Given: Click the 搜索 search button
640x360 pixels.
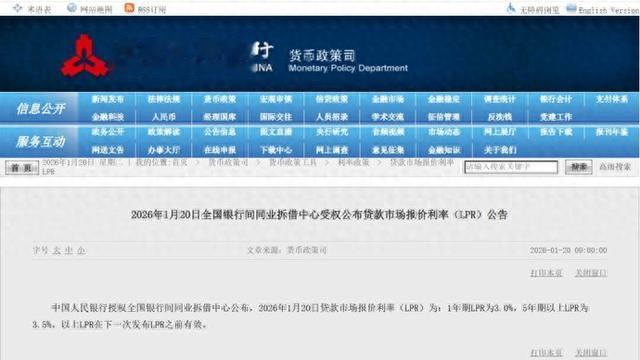Looking at the screenshot, I should click(x=578, y=167).
